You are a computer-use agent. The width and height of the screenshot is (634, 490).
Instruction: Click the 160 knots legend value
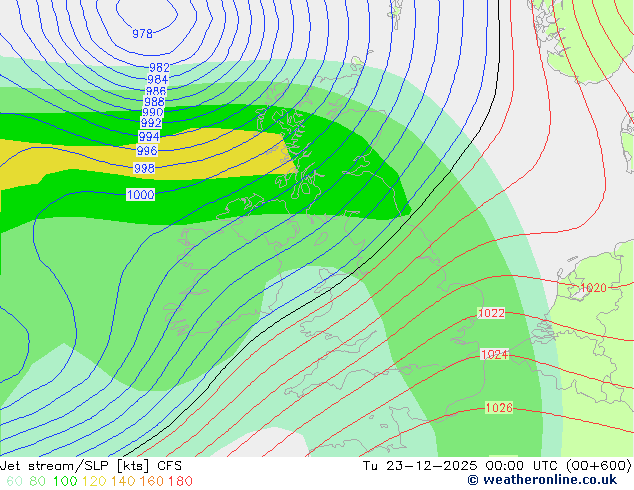pos(152,481)
